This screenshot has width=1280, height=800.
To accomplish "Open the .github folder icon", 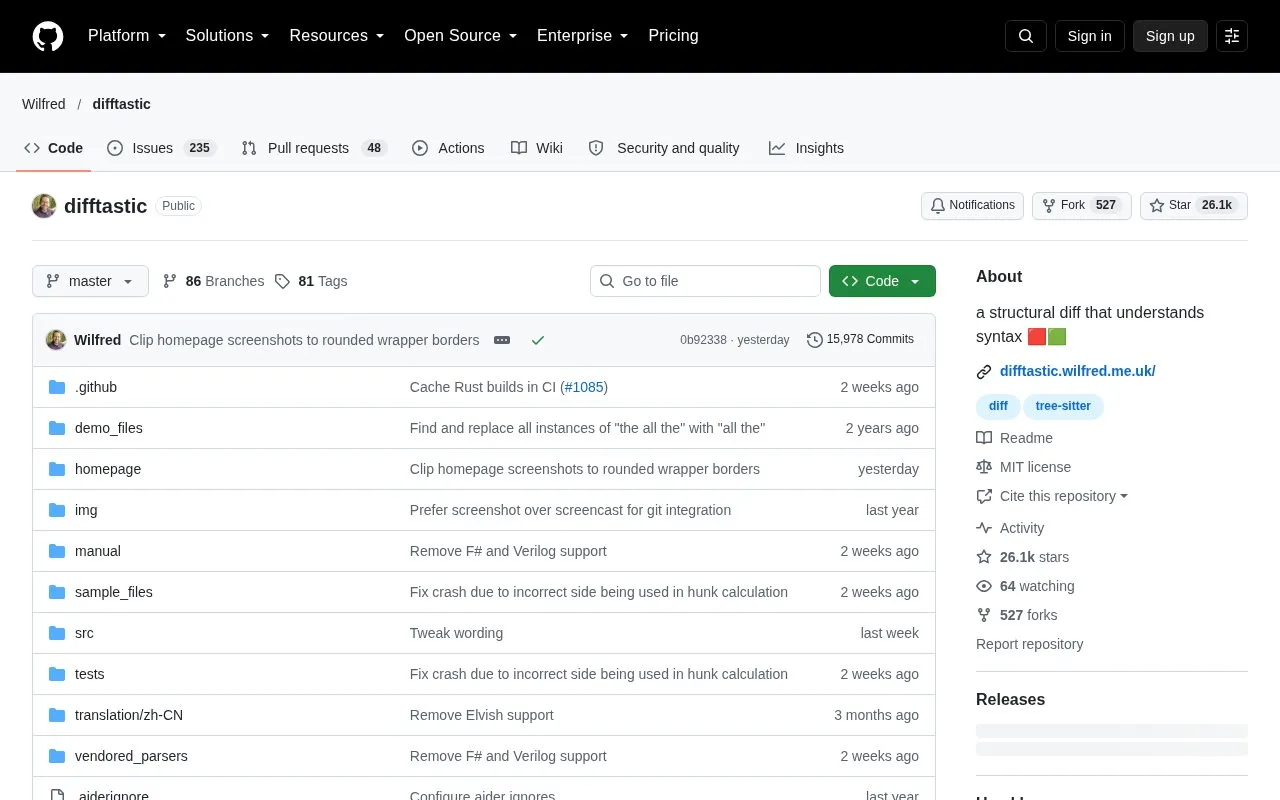I will tap(57, 387).
